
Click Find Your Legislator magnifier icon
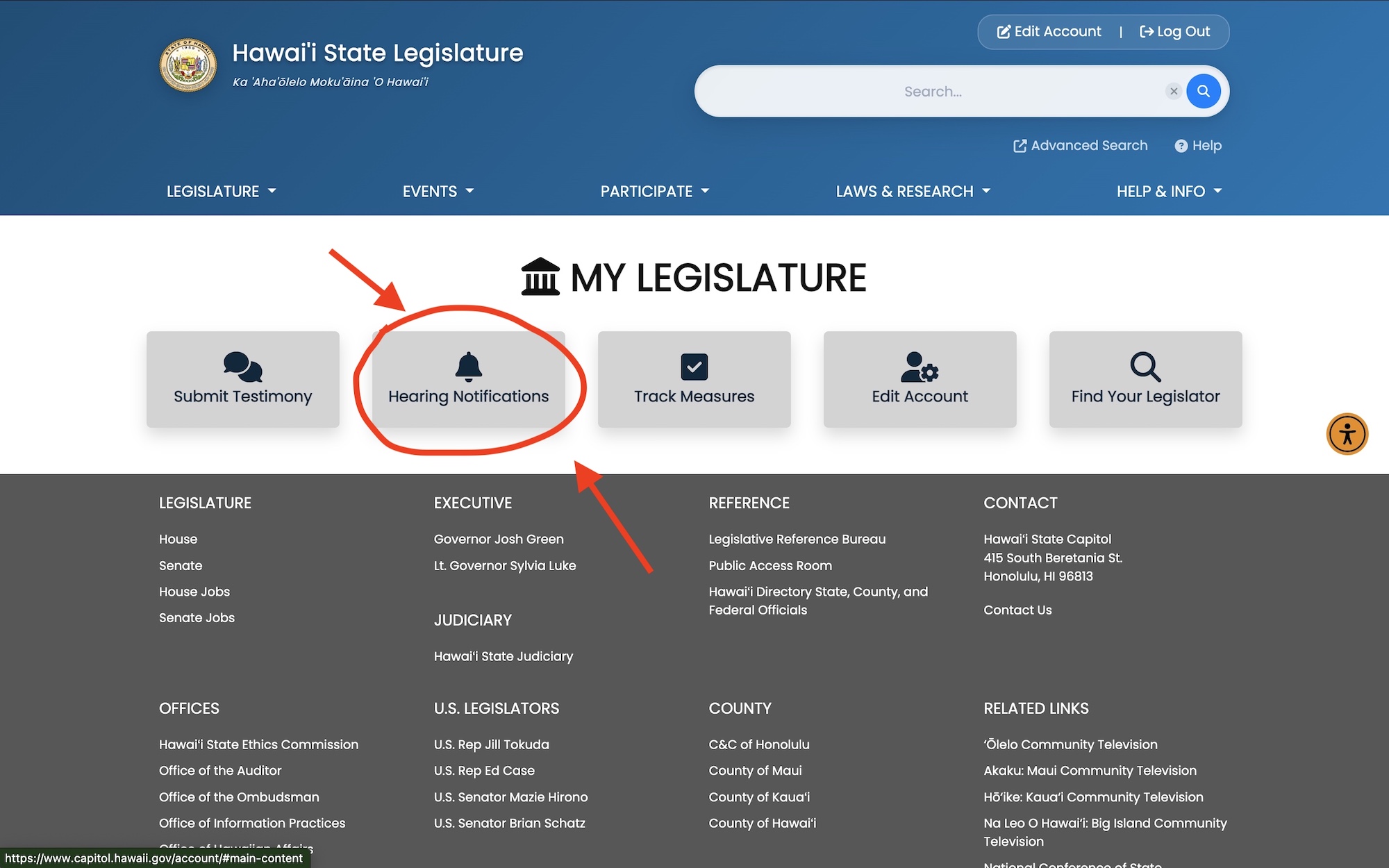point(1145,367)
